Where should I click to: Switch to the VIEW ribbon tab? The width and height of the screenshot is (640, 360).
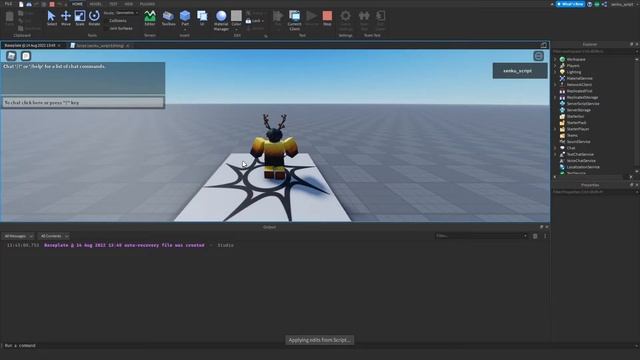pos(129,4)
